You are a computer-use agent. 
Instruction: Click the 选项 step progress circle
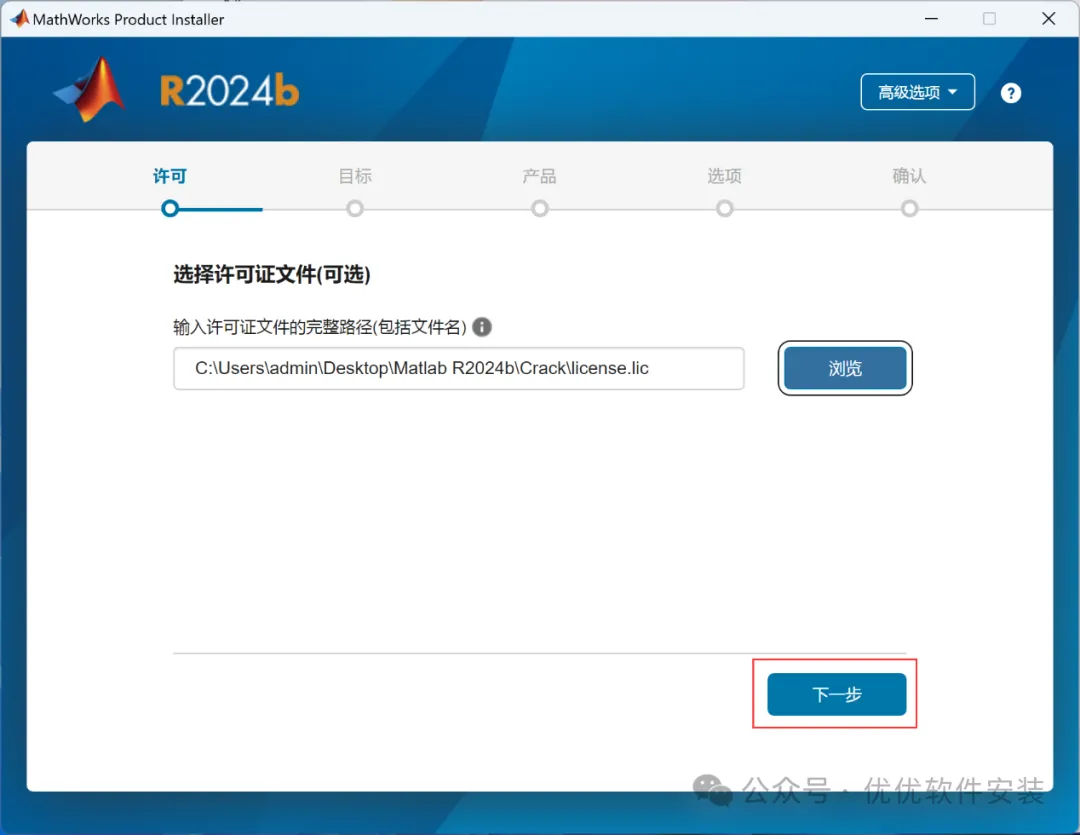[x=725, y=208]
